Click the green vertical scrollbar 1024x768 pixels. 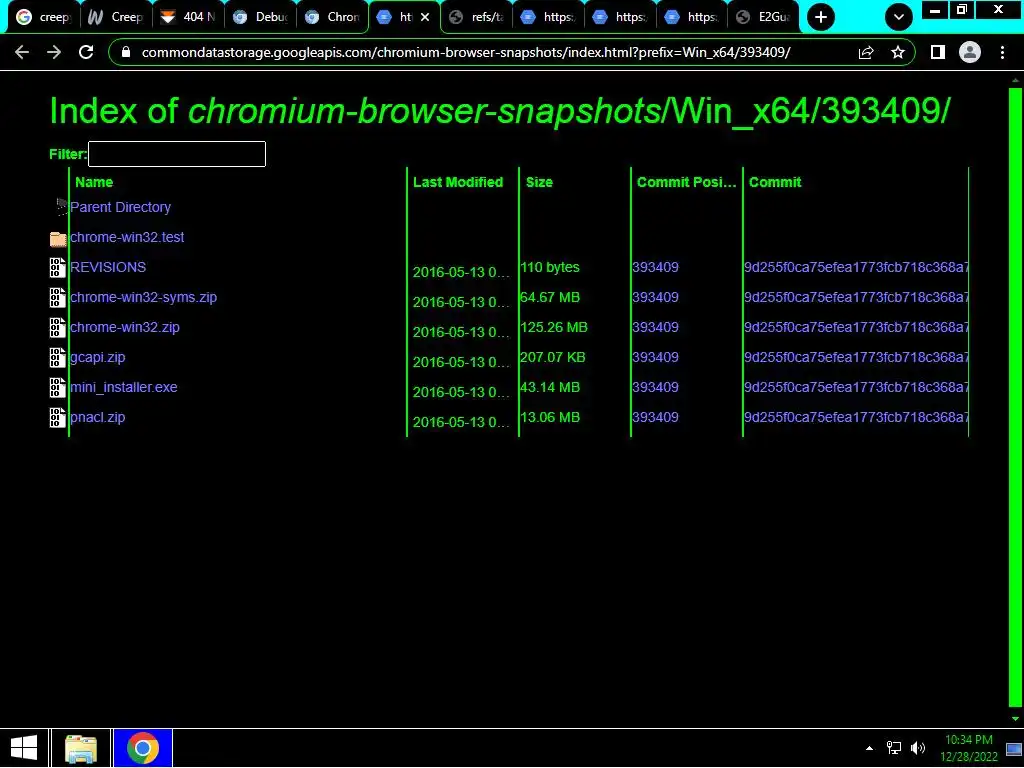[x=1016, y=398]
